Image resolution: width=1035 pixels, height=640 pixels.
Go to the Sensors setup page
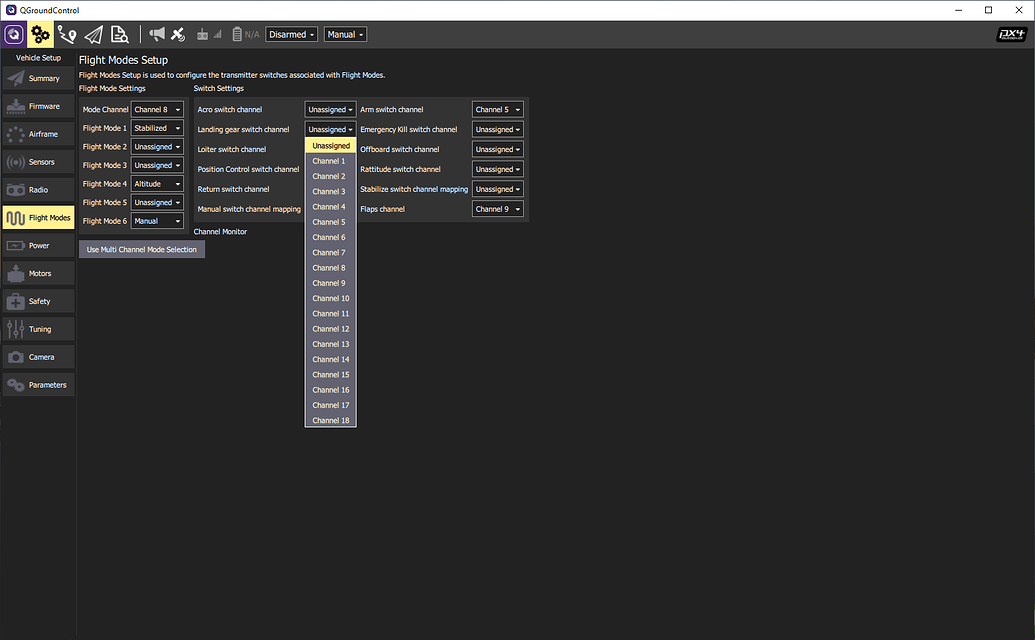point(39,162)
